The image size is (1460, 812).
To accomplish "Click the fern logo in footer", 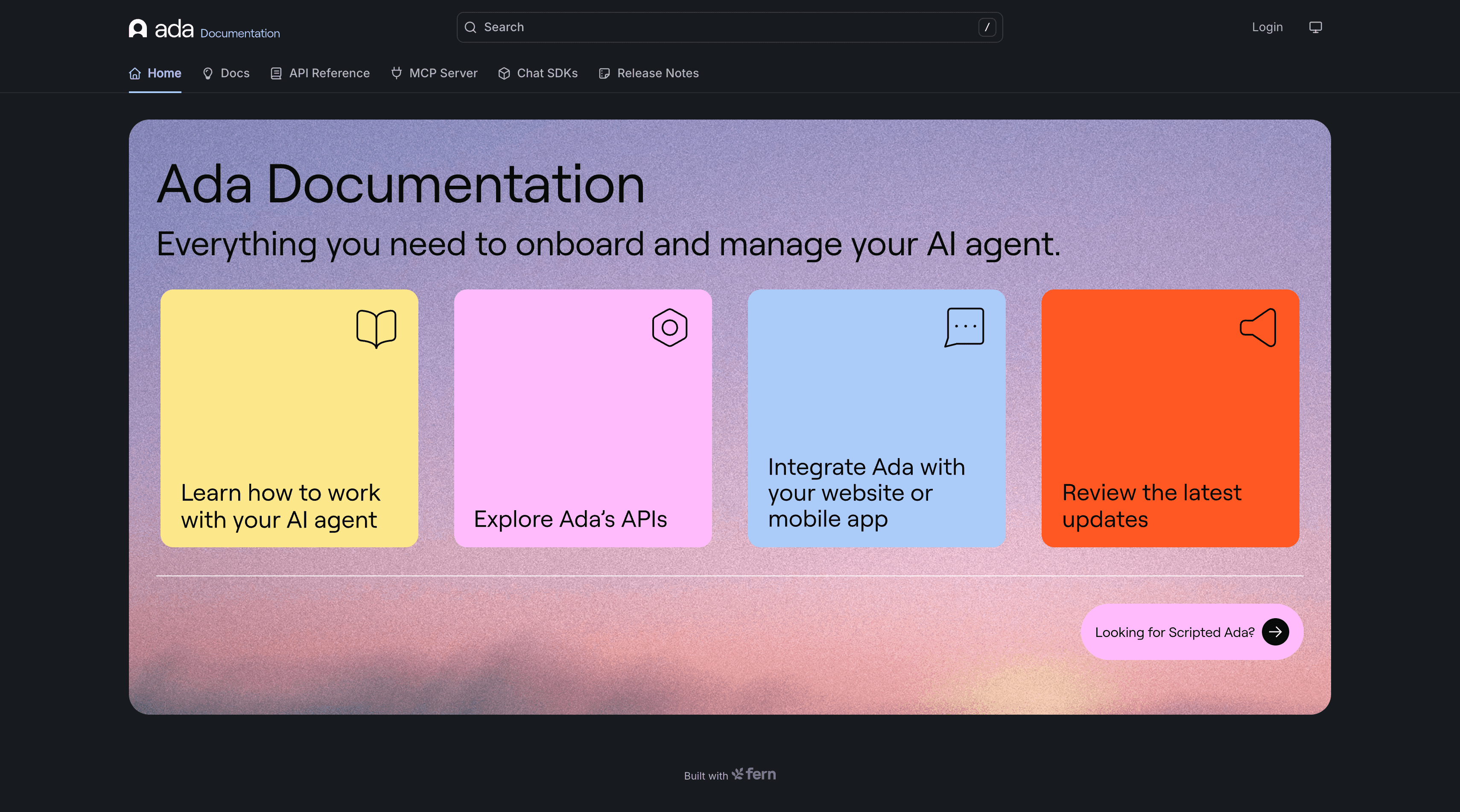I will [x=754, y=774].
